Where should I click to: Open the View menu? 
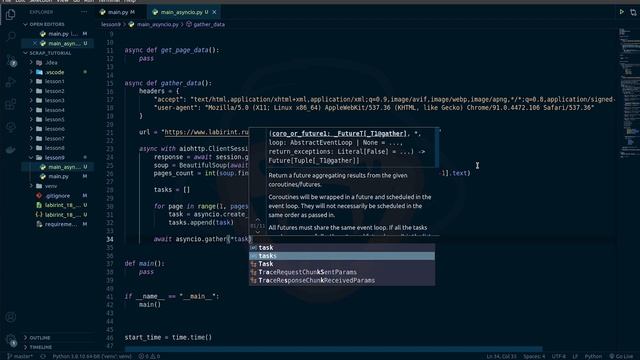(62, 1)
